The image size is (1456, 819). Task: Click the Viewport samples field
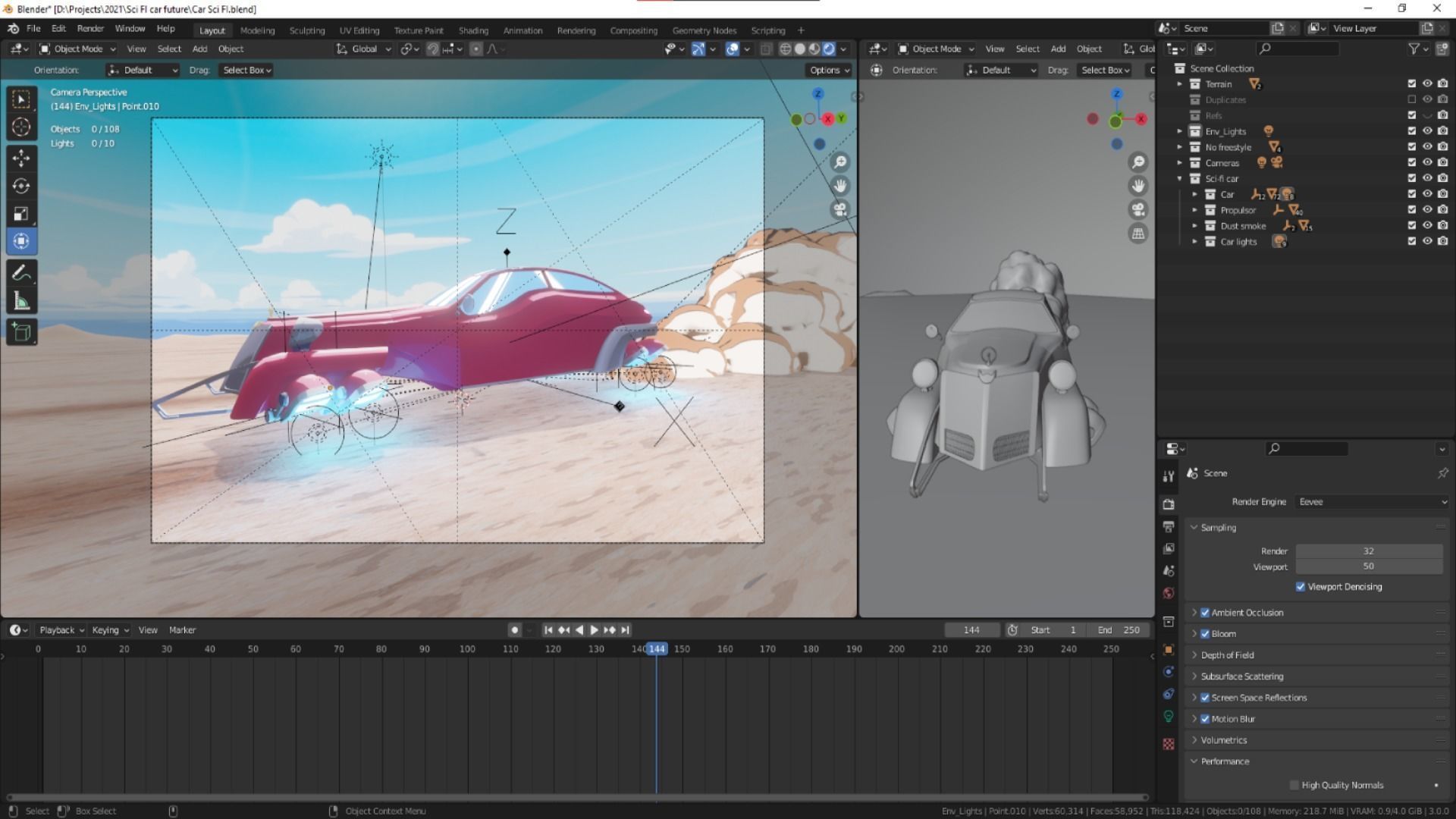(1369, 566)
